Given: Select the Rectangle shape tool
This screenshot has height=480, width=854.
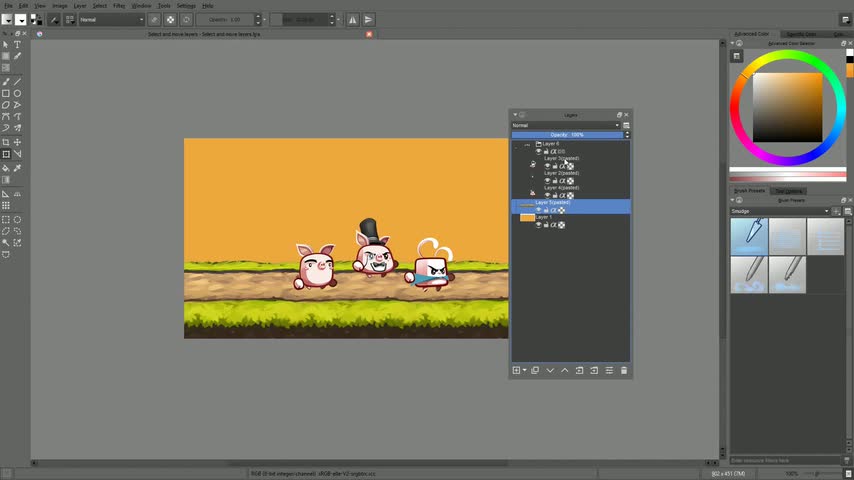Looking at the screenshot, I should (5, 94).
